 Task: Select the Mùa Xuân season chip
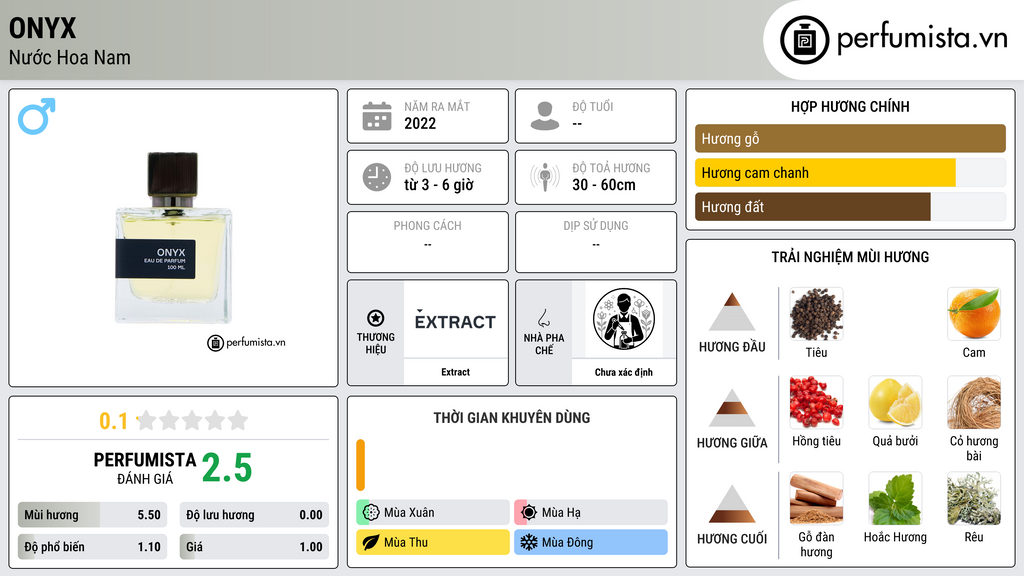433,513
